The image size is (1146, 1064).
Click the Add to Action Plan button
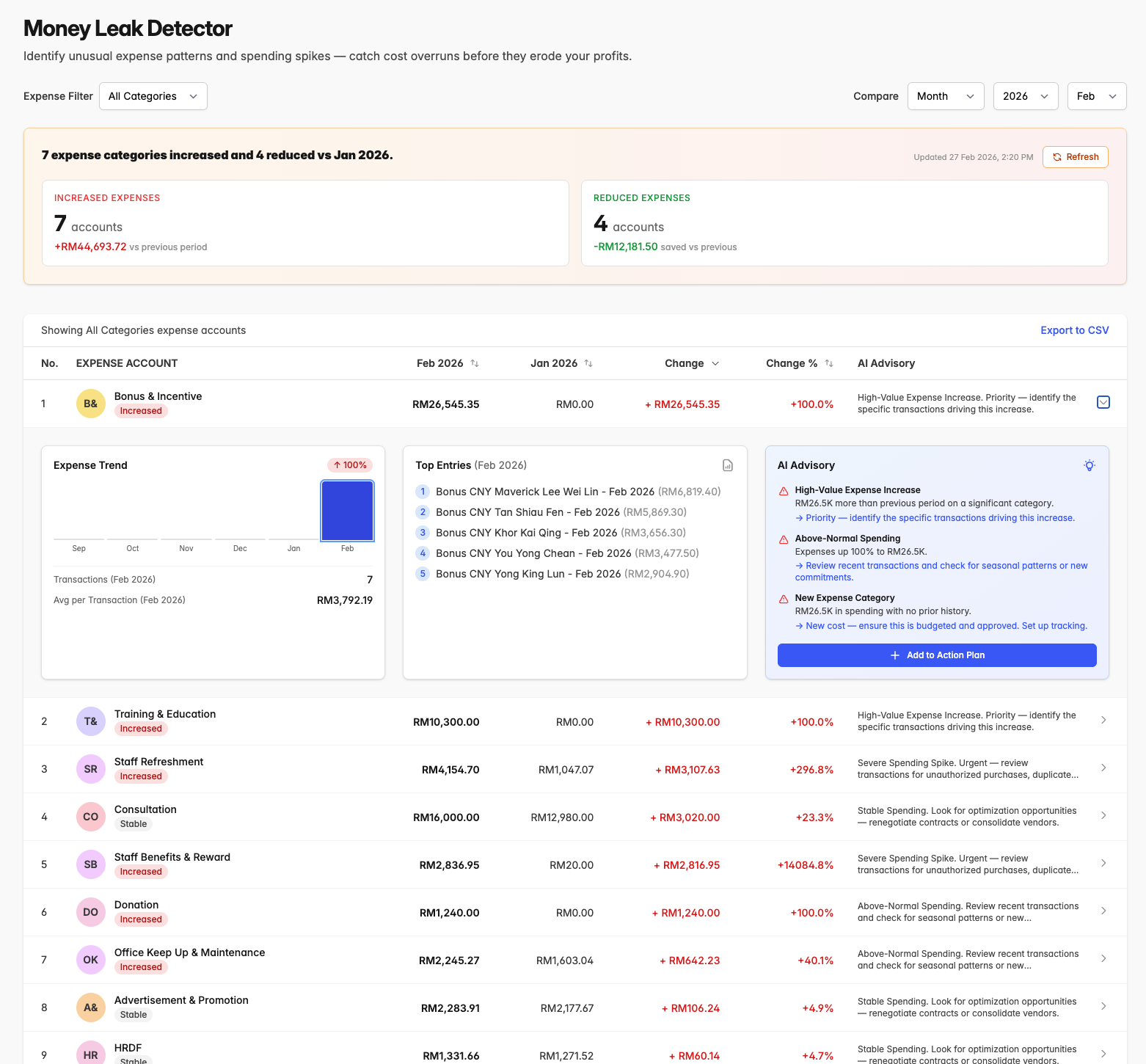coord(937,655)
